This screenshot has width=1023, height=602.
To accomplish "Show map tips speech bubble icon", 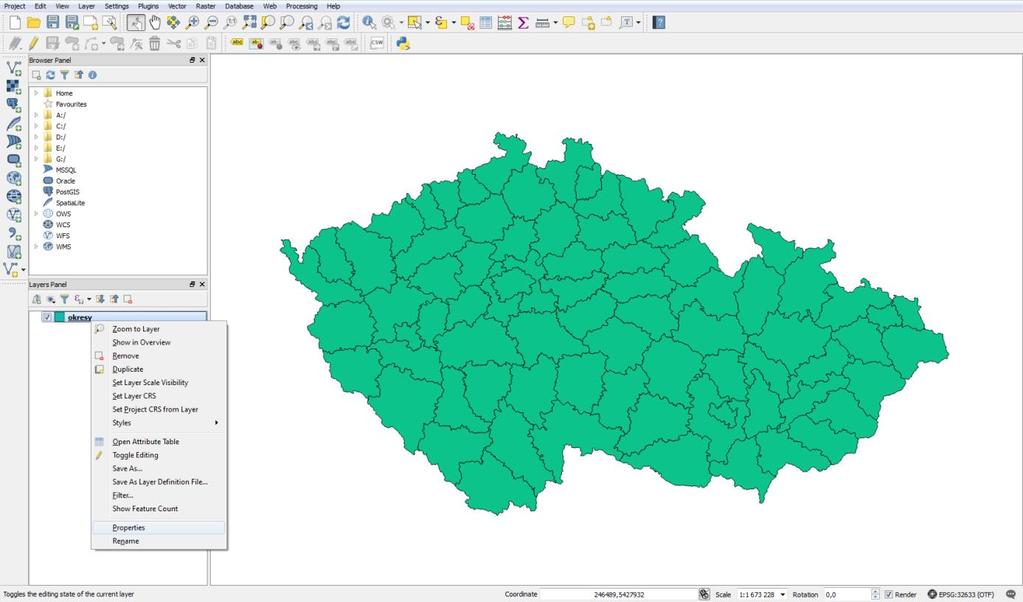I will [x=568, y=23].
